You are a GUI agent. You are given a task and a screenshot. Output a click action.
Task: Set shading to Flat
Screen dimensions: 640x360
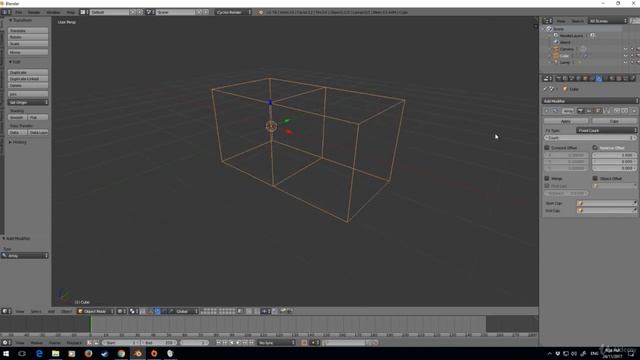[x=38, y=118]
